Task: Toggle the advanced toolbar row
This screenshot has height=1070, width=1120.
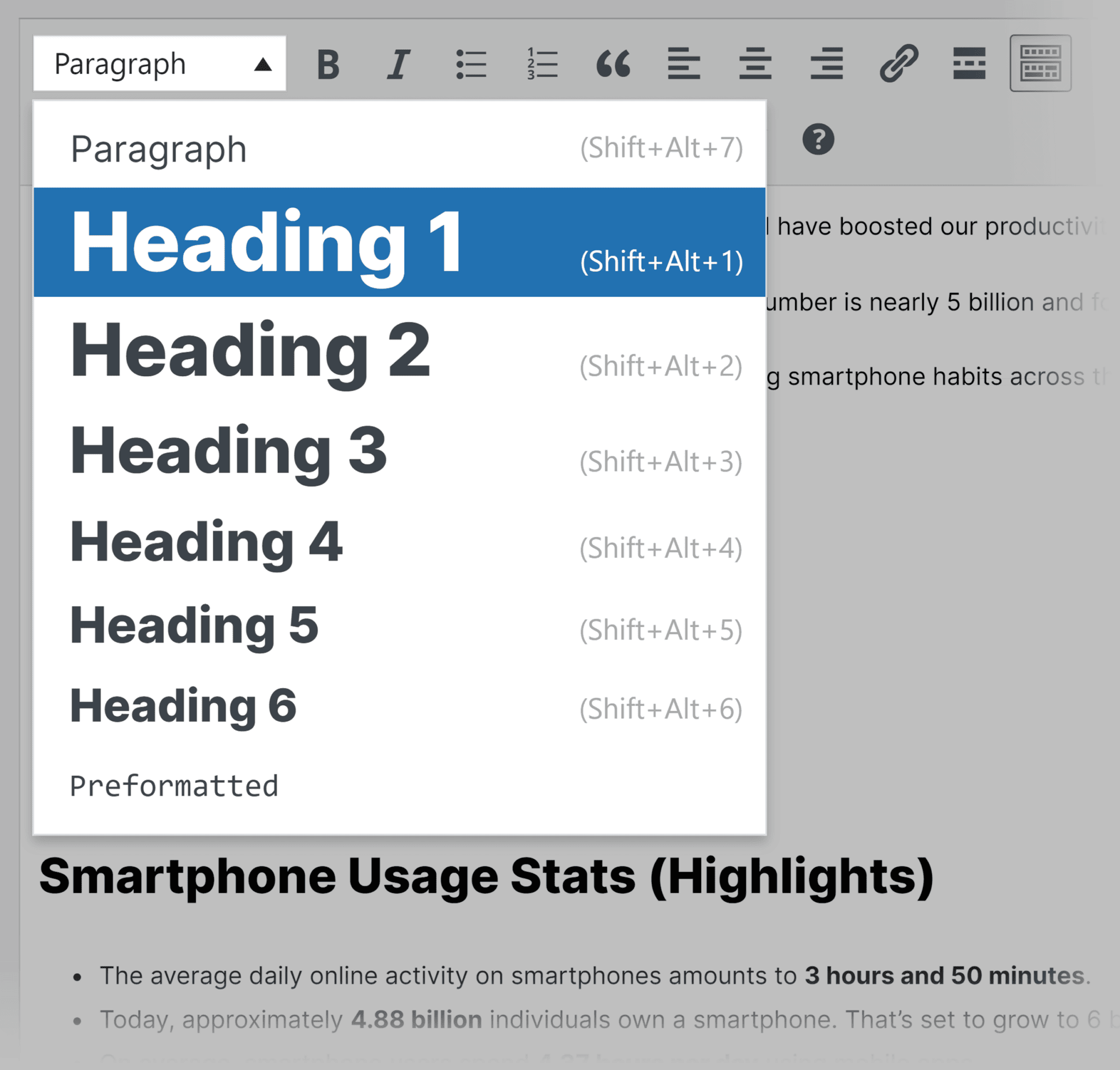Action: tap(1040, 64)
